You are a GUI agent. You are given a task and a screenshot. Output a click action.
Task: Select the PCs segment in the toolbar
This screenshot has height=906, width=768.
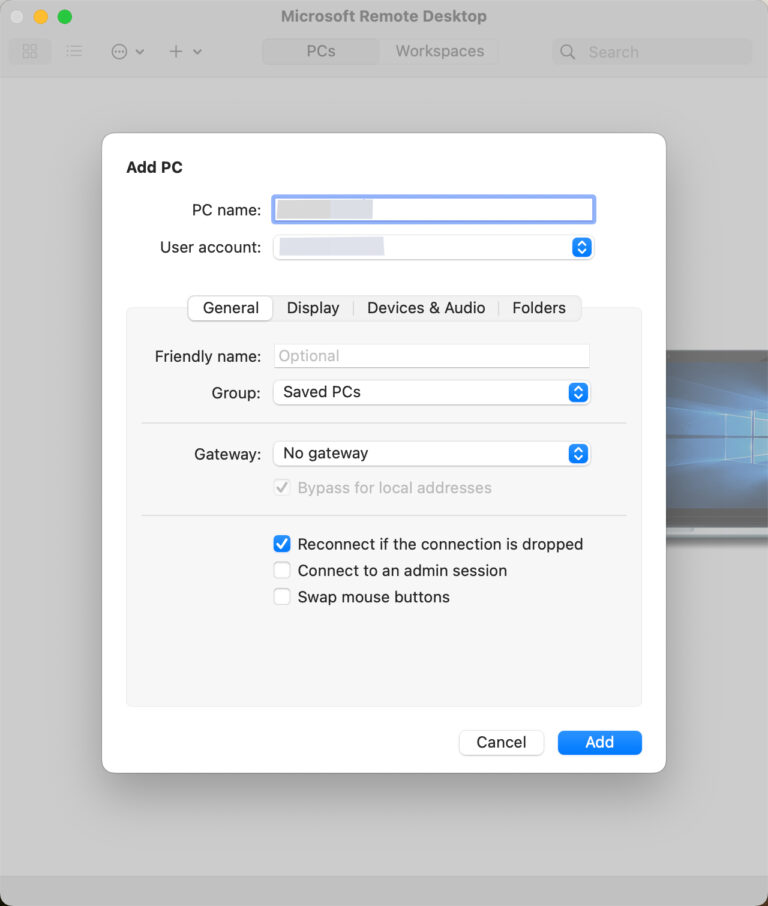(321, 51)
